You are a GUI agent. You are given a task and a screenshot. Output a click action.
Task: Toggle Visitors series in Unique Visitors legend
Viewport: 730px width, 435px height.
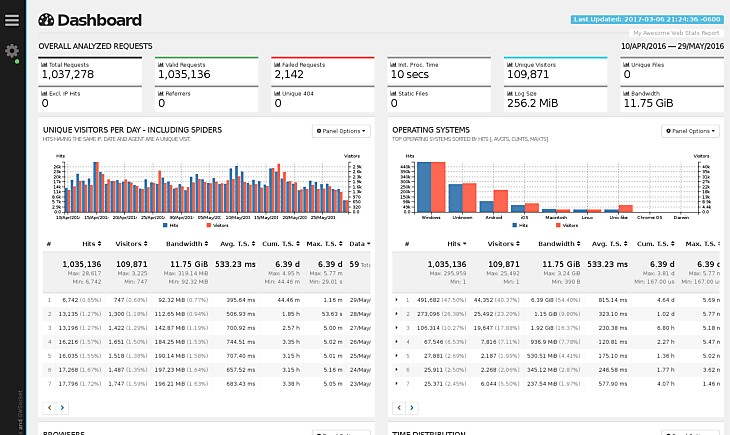[x=214, y=226]
